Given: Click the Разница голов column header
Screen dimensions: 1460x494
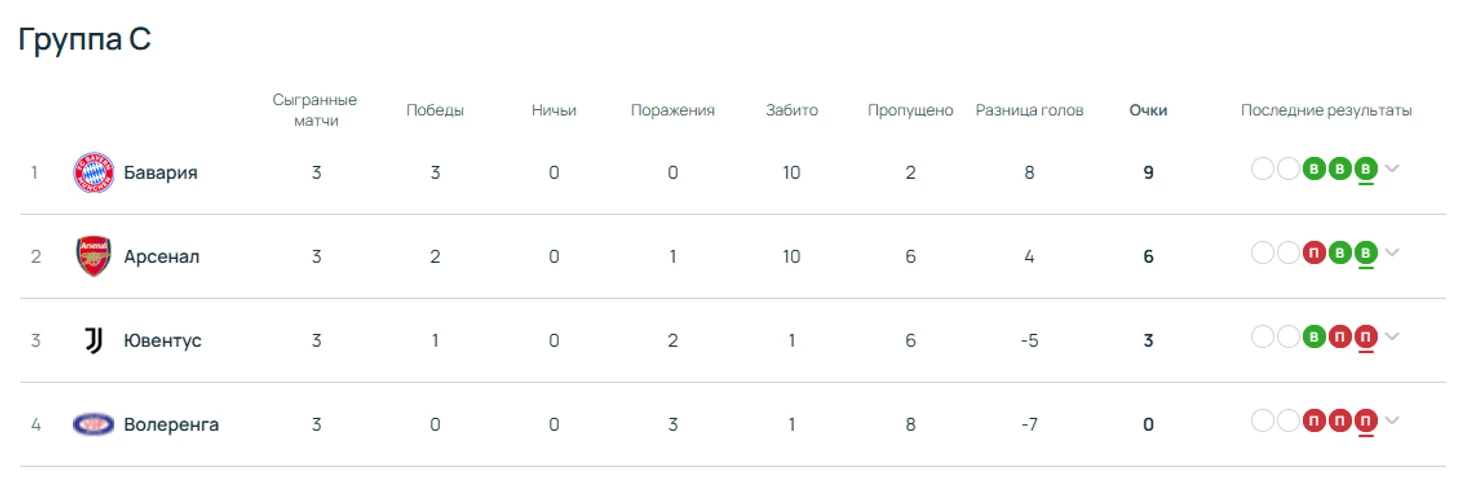Looking at the screenshot, I should pyautogui.click(x=1029, y=110).
